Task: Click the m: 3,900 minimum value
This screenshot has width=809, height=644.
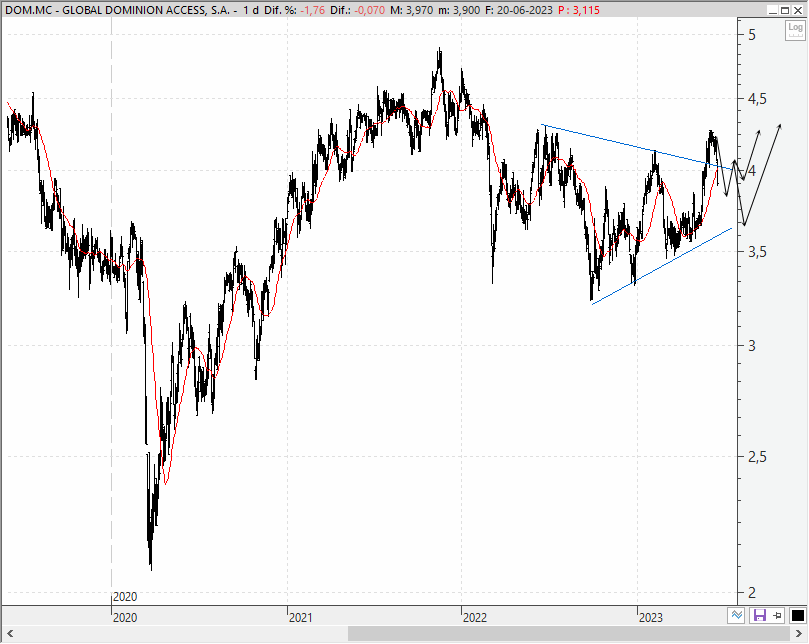Action: point(459,10)
